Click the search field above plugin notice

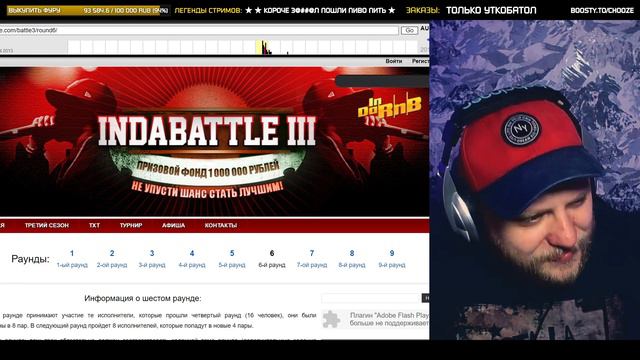point(371,298)
